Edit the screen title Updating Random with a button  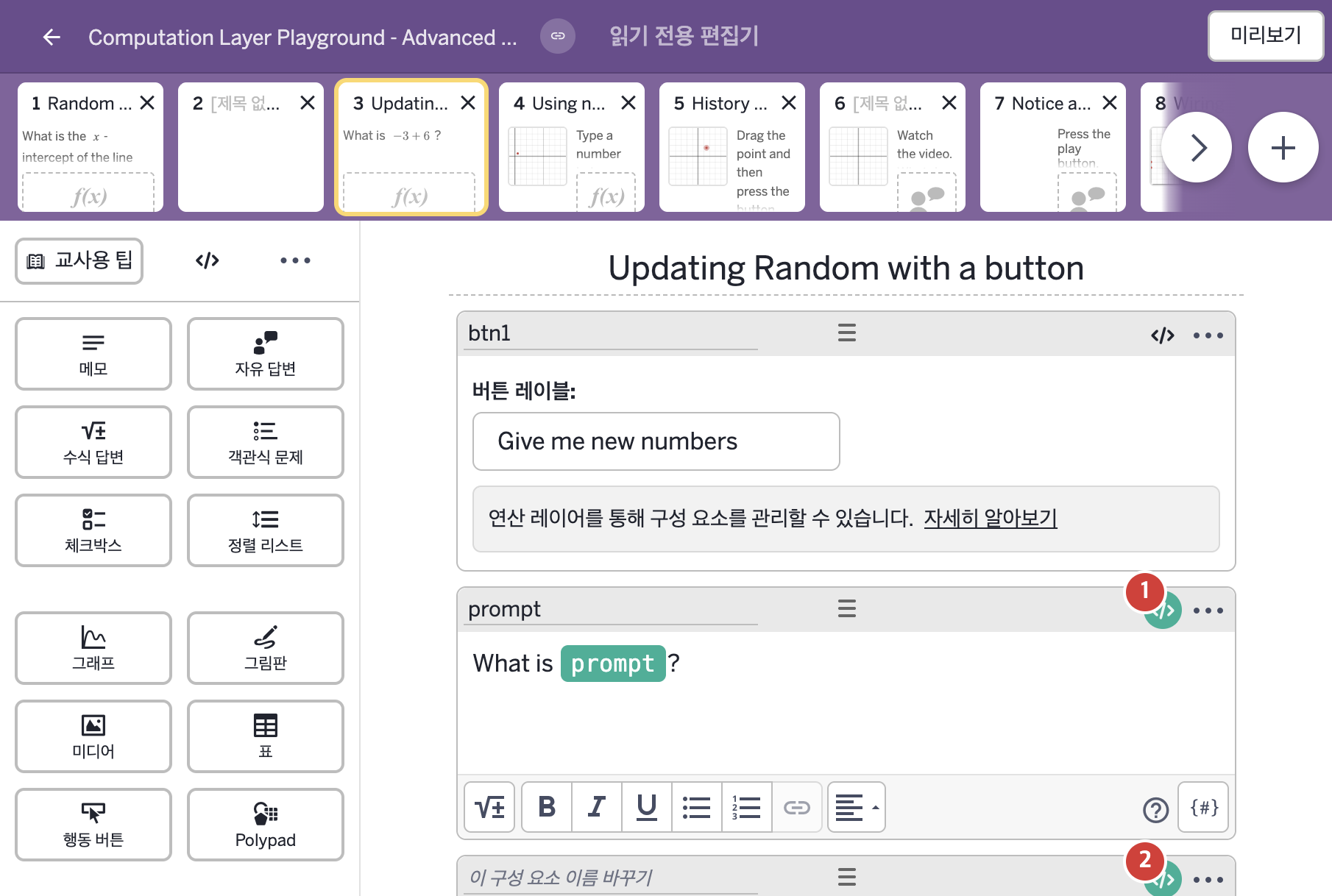click(x=846, y=269)
